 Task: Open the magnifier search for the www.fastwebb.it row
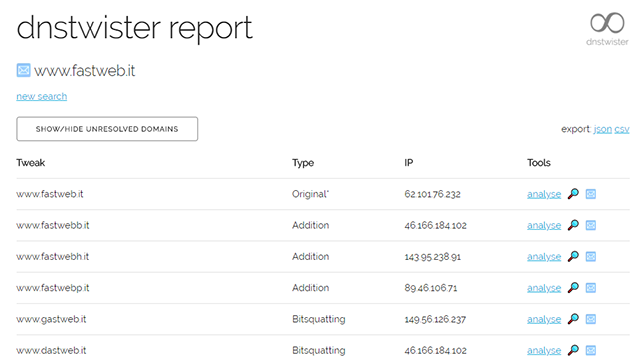pyautogui.click(x=573, y=225)
